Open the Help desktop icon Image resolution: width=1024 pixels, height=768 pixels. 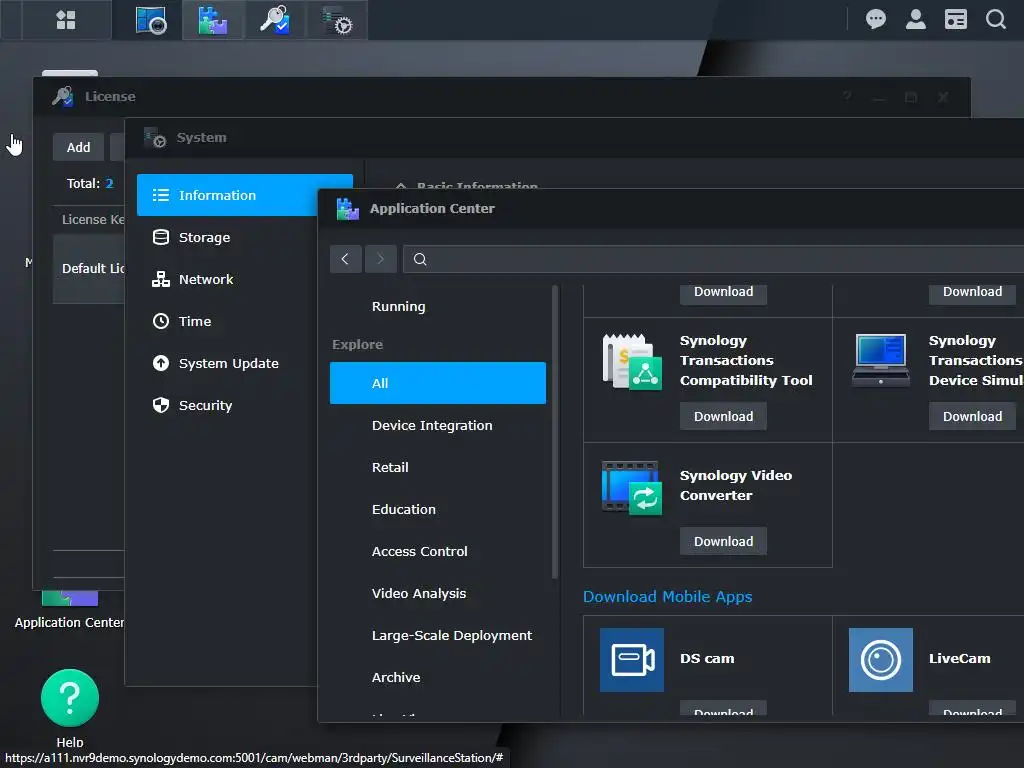pyautogui.click(x=70, y=699)
